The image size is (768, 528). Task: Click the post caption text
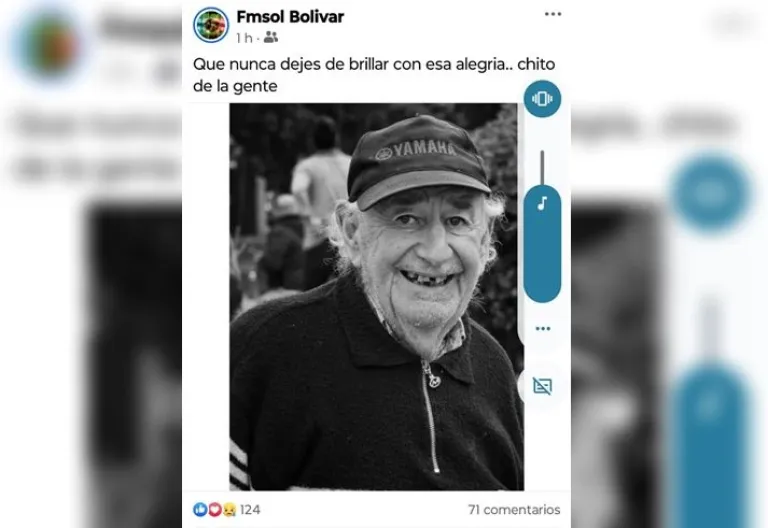click(374, 75)
